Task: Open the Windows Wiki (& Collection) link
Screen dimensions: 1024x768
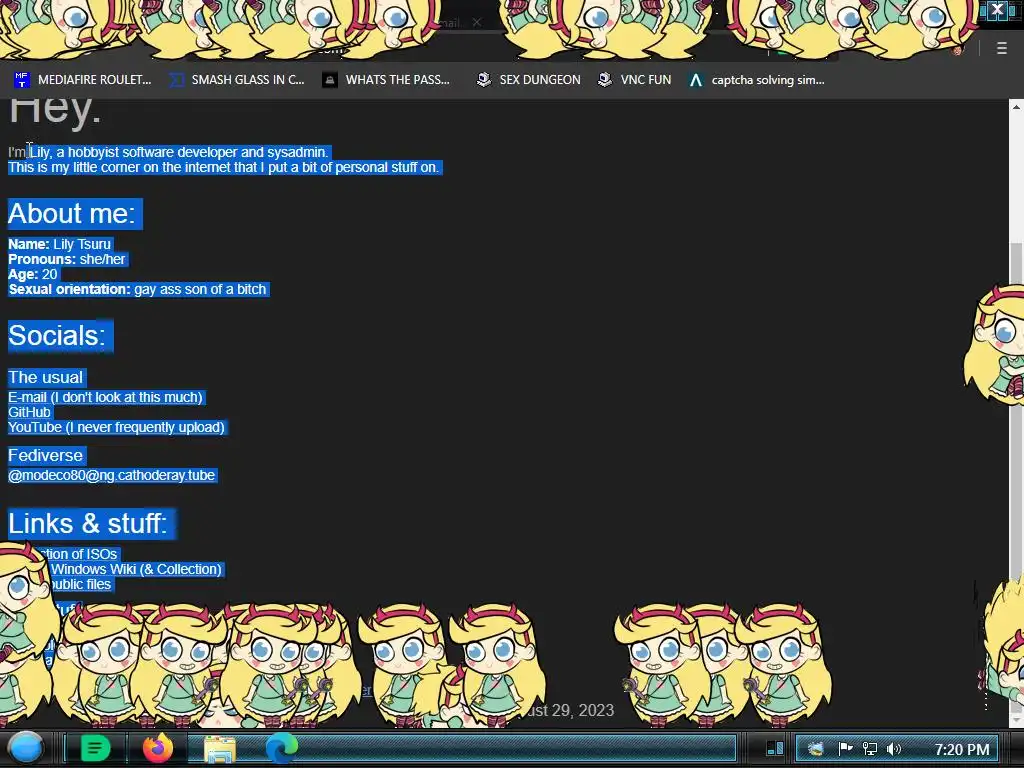Action: [136, 569]
